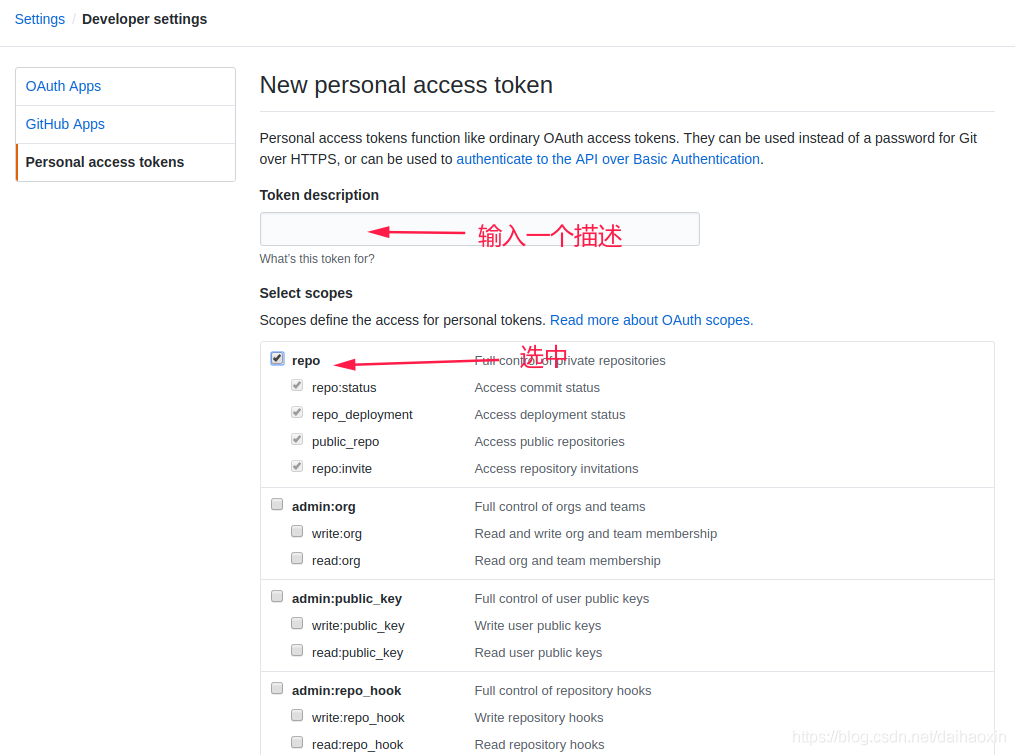
Task: Select Personal access tokens sidebar item
Action: [105, 162]
